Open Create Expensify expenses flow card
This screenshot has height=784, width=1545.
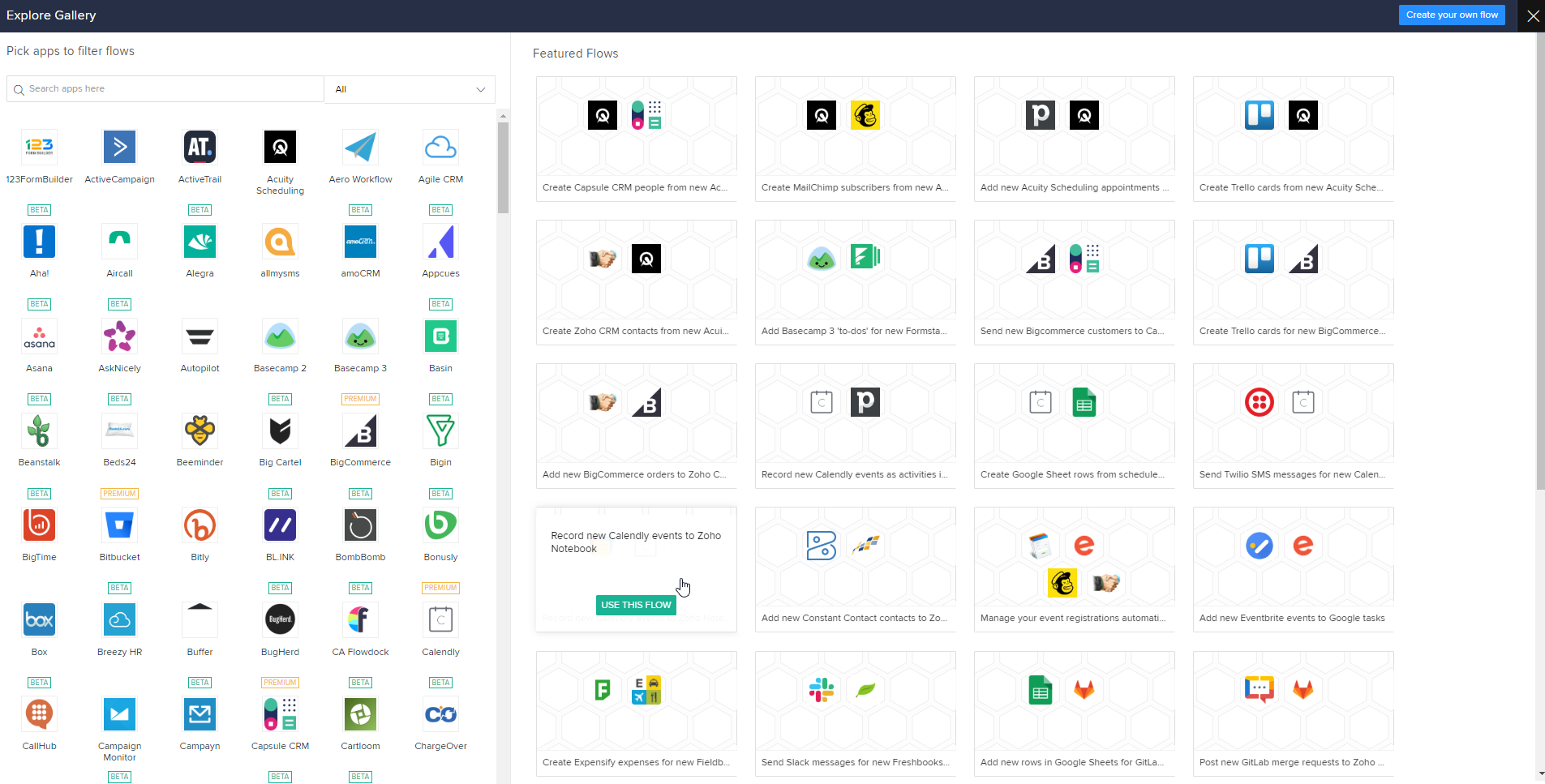pos(637,713)
